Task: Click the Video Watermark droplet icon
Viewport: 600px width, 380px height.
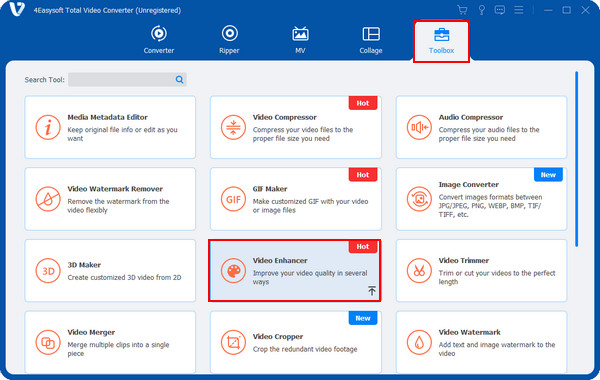Action: click(x=419, y=342)
